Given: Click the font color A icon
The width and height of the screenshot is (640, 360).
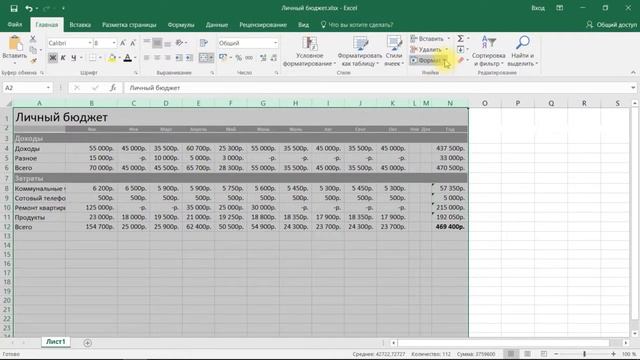Looking at the screenshot, I should (127, 58).
